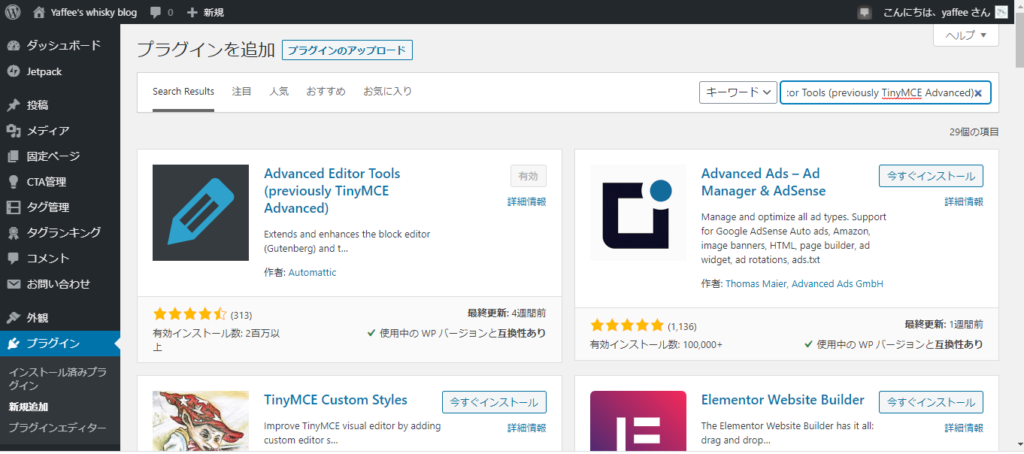Click the user avatar in the admin bar
The height and width of the screenshot is (454, 1024).
click(x=1001, y=12)
